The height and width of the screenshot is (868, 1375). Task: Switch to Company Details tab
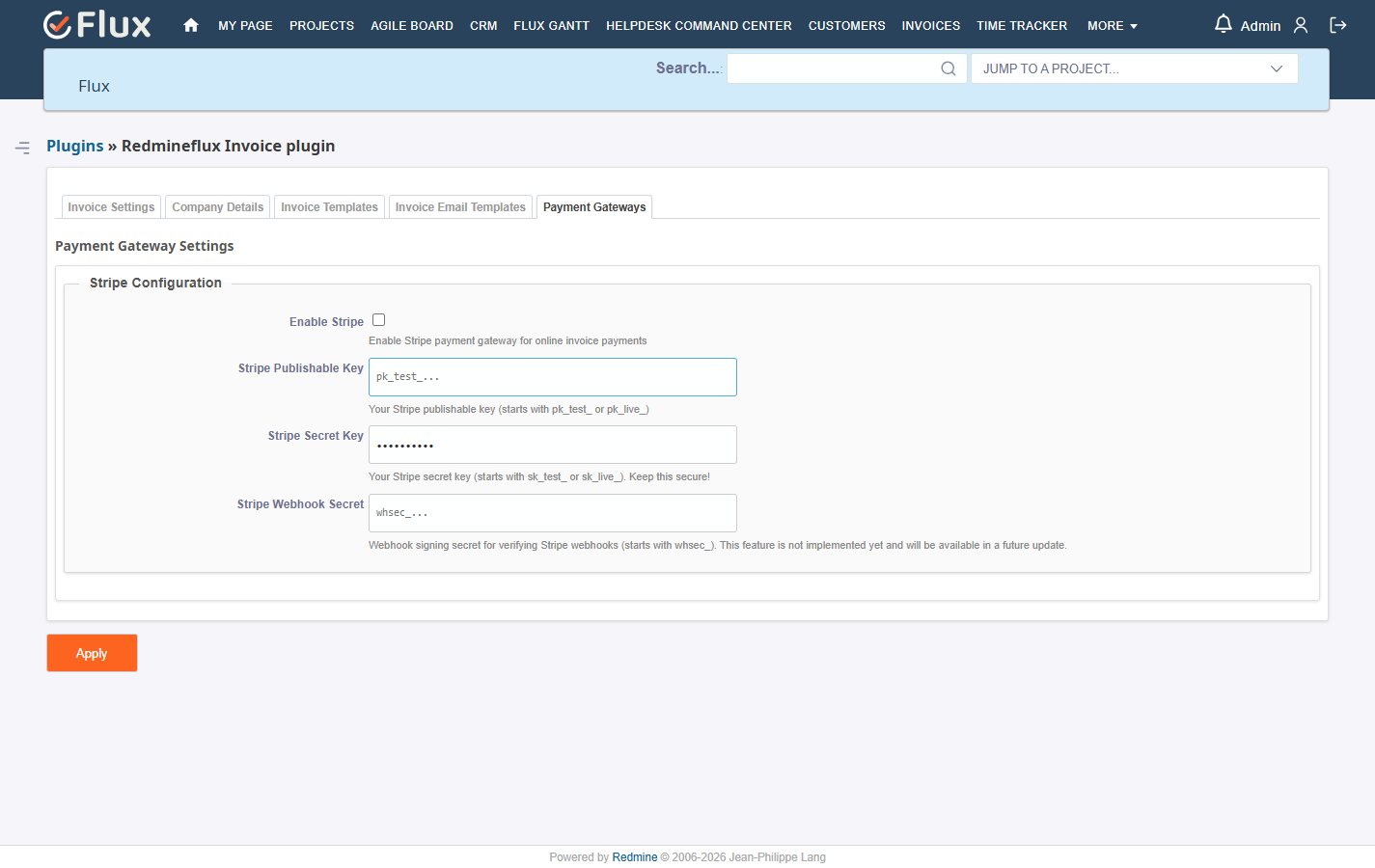click(x=218, y=207)
